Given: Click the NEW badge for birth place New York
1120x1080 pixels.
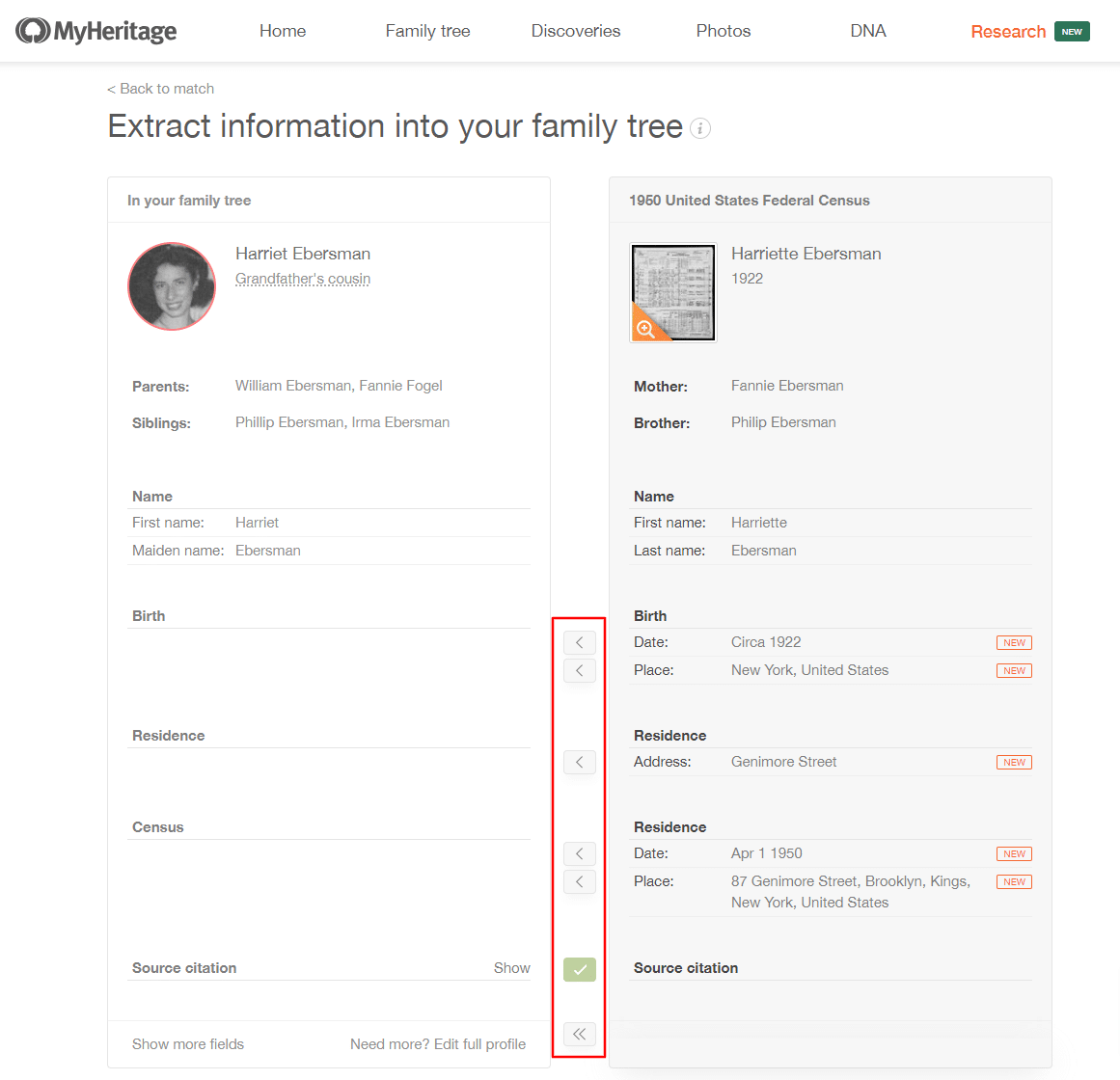Looking at the screenshot, I should pyautogui.click(x=1014, y=670).
